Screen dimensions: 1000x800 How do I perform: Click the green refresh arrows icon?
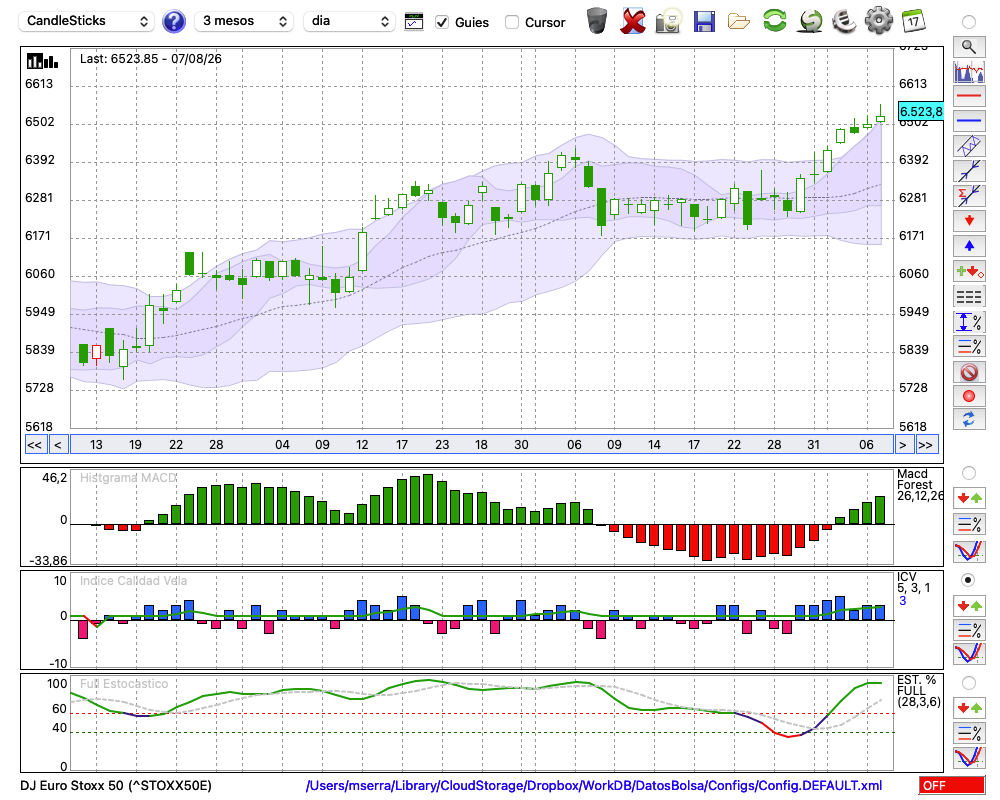pyautogui.click(x=774, y=20)
